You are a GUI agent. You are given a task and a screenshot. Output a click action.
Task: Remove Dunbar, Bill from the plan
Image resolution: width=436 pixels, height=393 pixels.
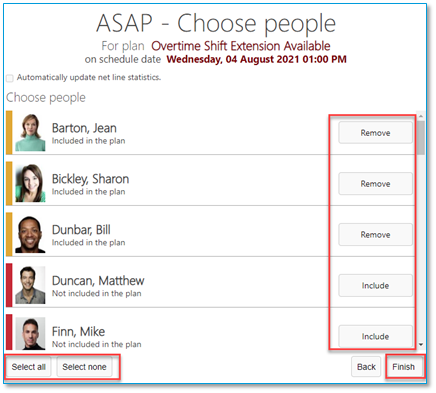[x=375, y=235]
